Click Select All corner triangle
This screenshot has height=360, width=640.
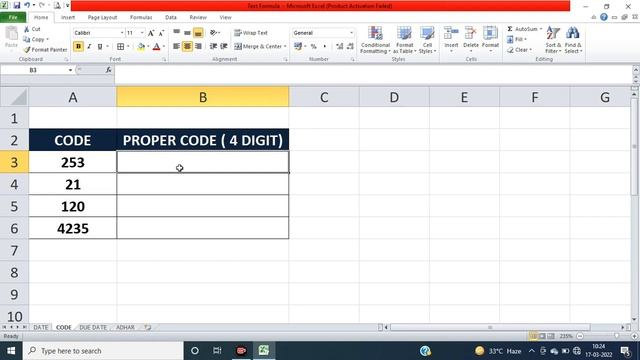[14, 97]
